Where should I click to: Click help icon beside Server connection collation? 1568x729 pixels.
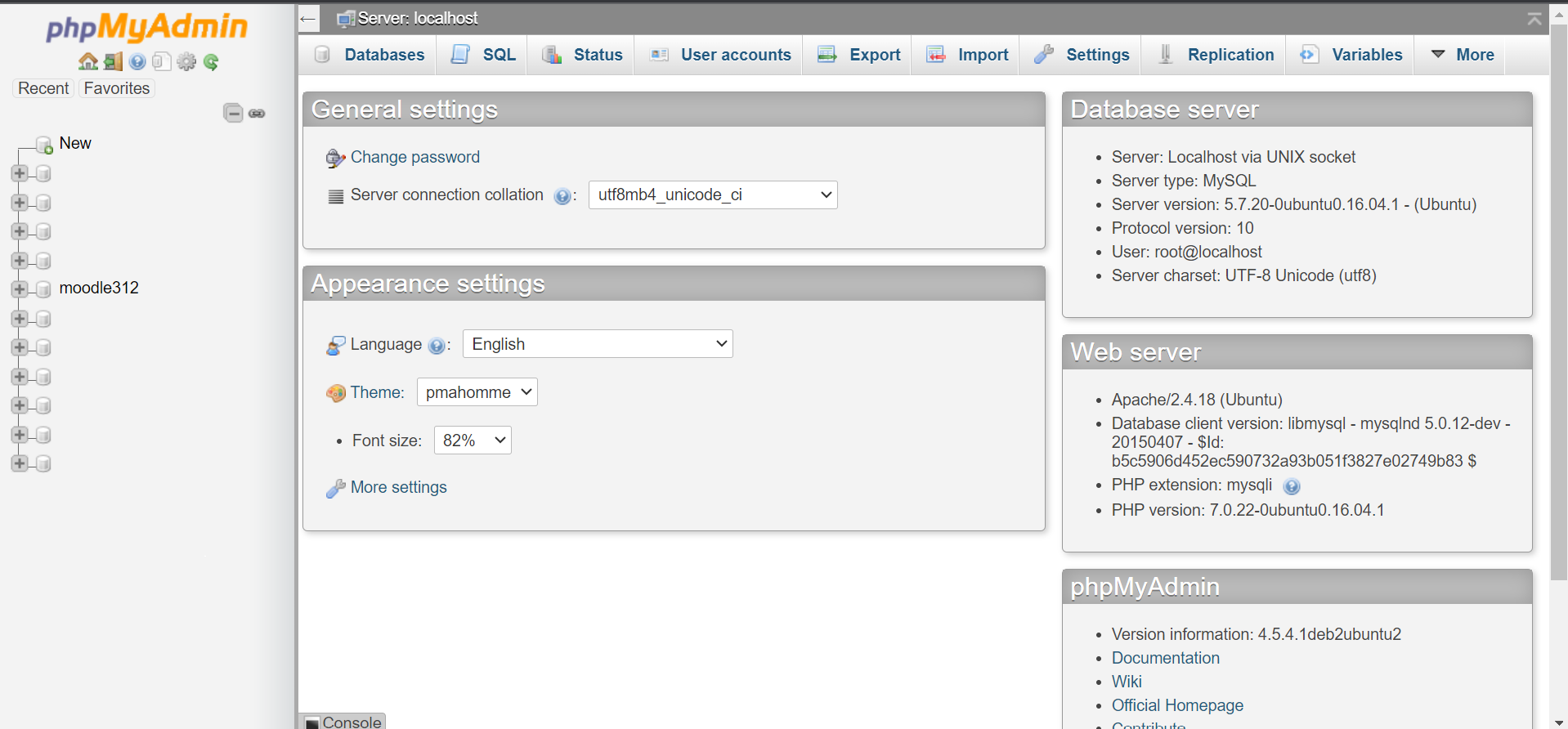coord(562,196)
